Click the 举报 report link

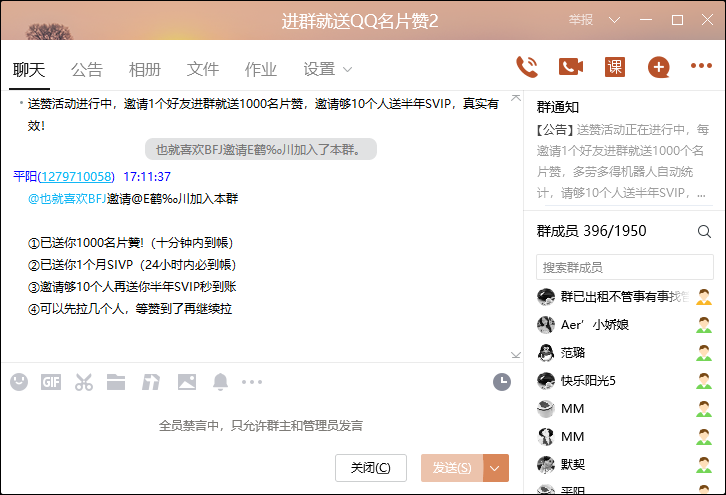(x=581, y=20)
